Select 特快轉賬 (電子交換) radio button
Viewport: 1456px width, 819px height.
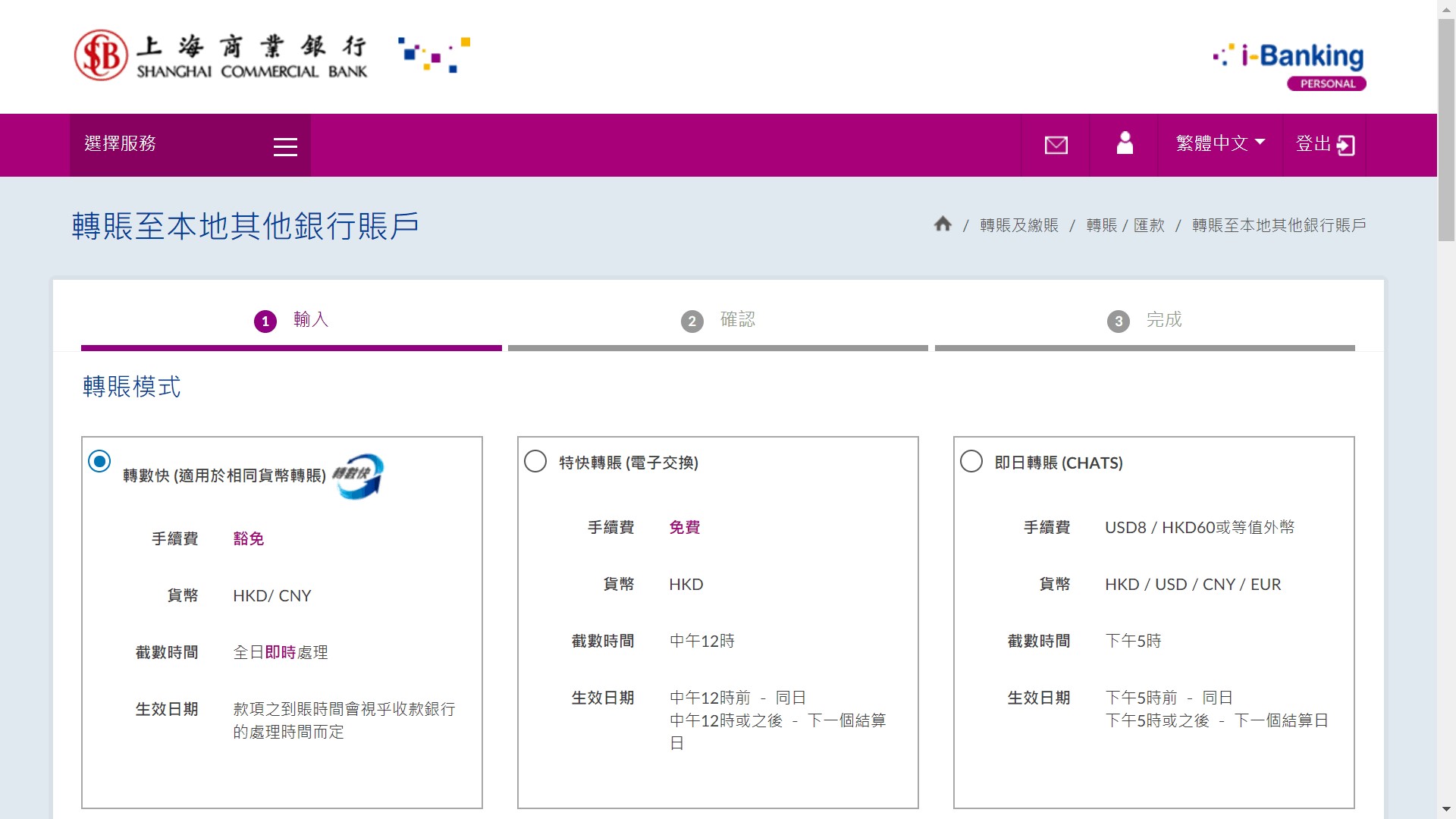coord(535,461)
